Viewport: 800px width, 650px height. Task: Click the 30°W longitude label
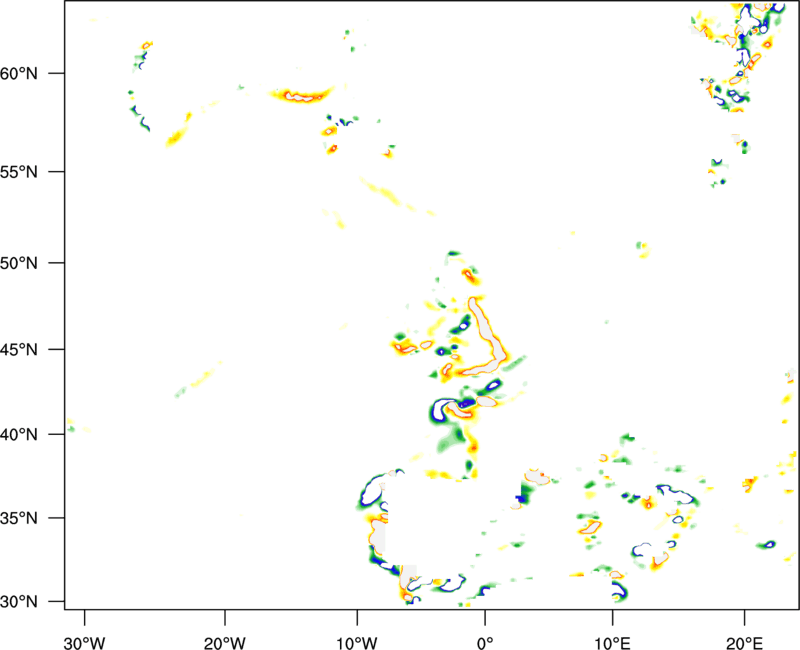tap(85, 643)
